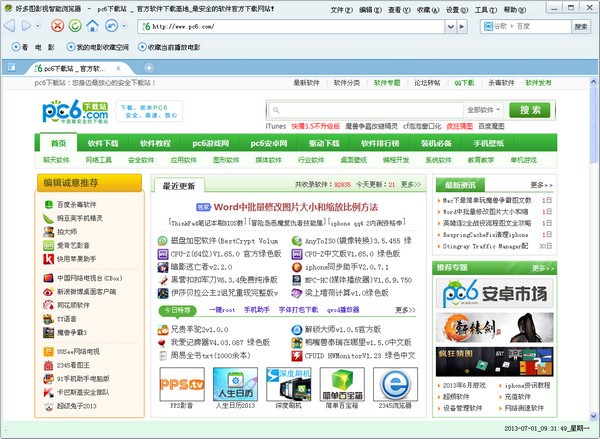The width and height of the screenshot is (600, 439).
Task: Click the 人生日历2013 thumbnail icon
Action: pos(235,384)
